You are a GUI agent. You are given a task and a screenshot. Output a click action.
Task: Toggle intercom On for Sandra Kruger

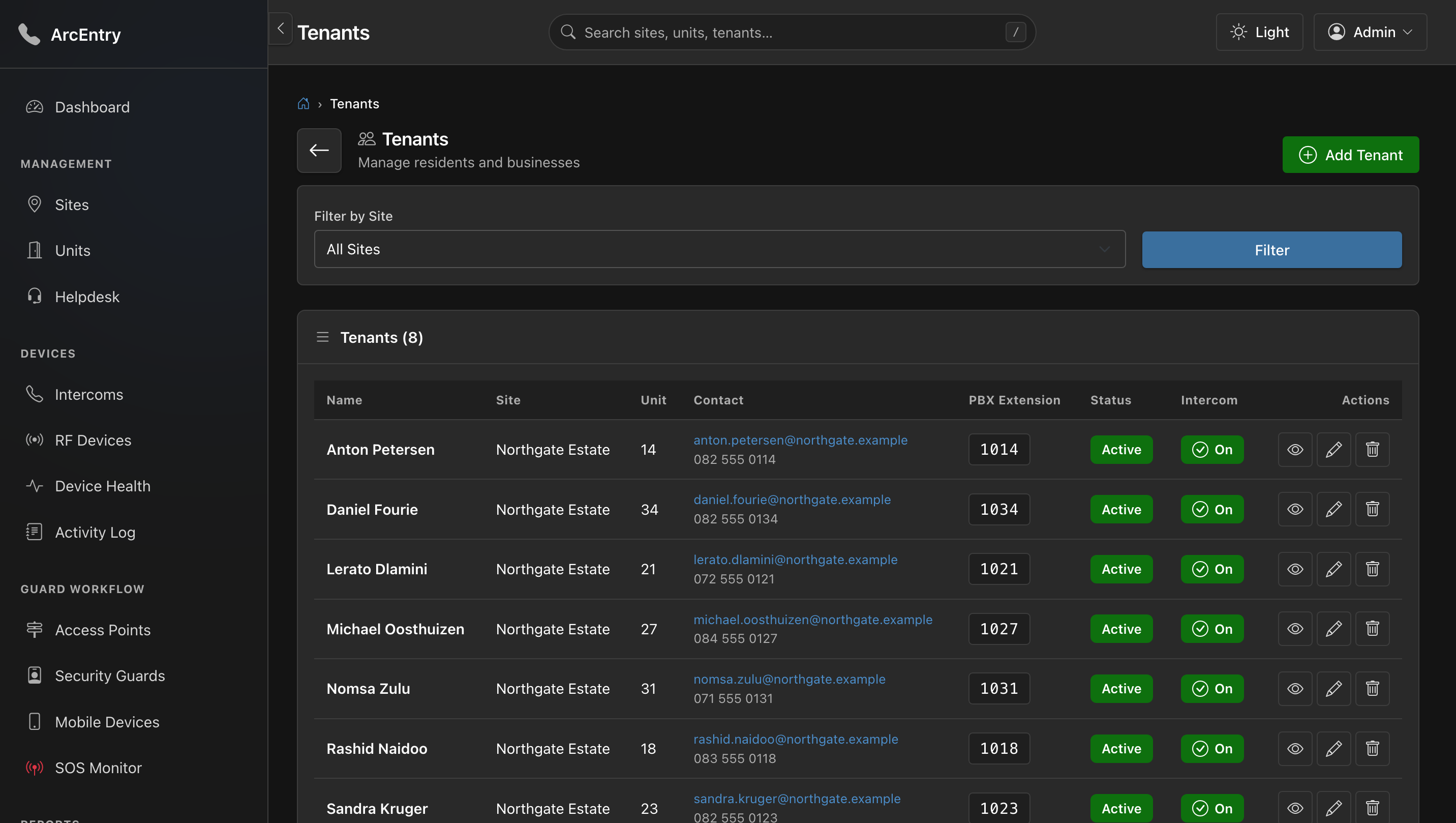click(x=1212, y=808)
